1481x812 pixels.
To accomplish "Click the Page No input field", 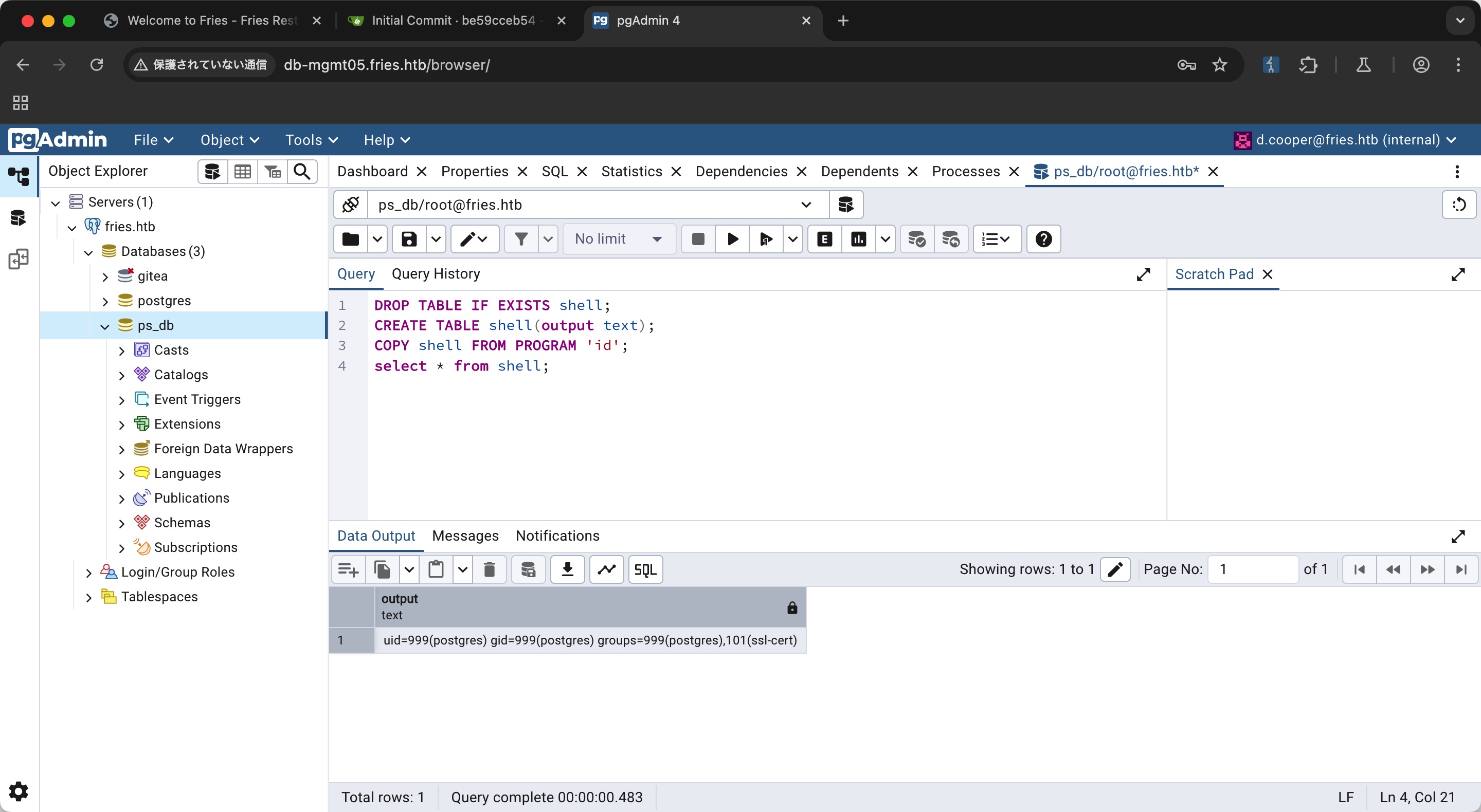I will coord(1253,569).
